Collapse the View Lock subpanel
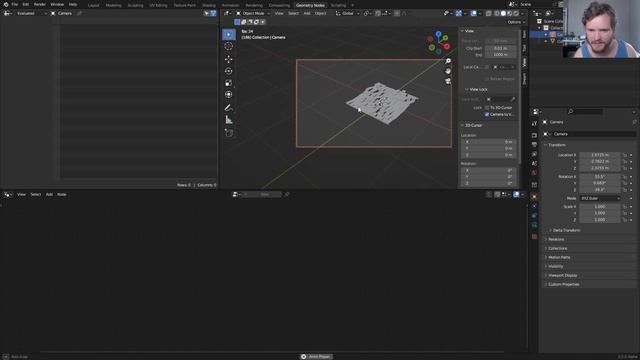 [478, 89]
